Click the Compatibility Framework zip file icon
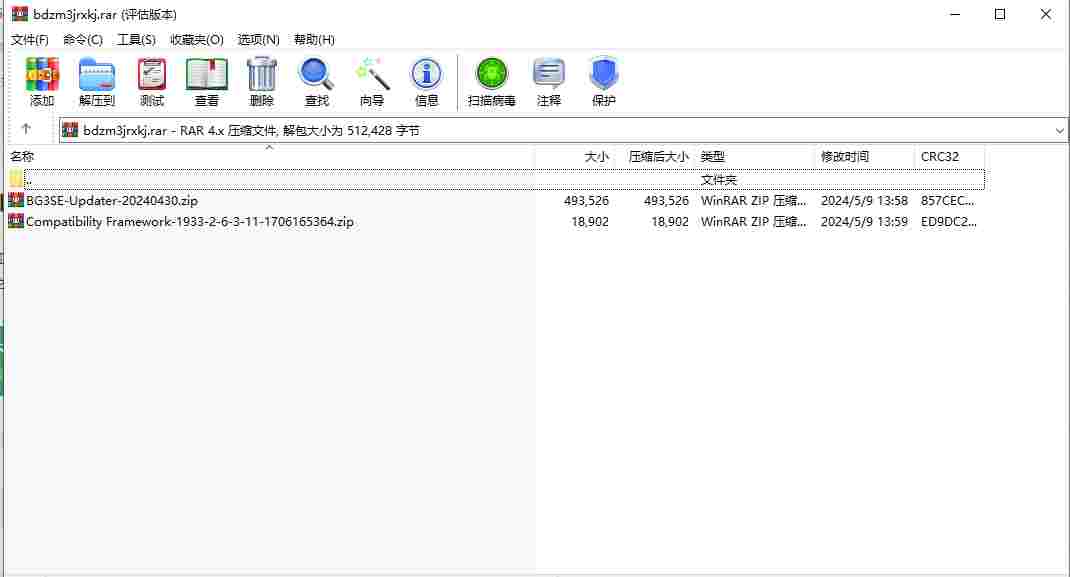1070x577 pixels. [x=16, y=222]
